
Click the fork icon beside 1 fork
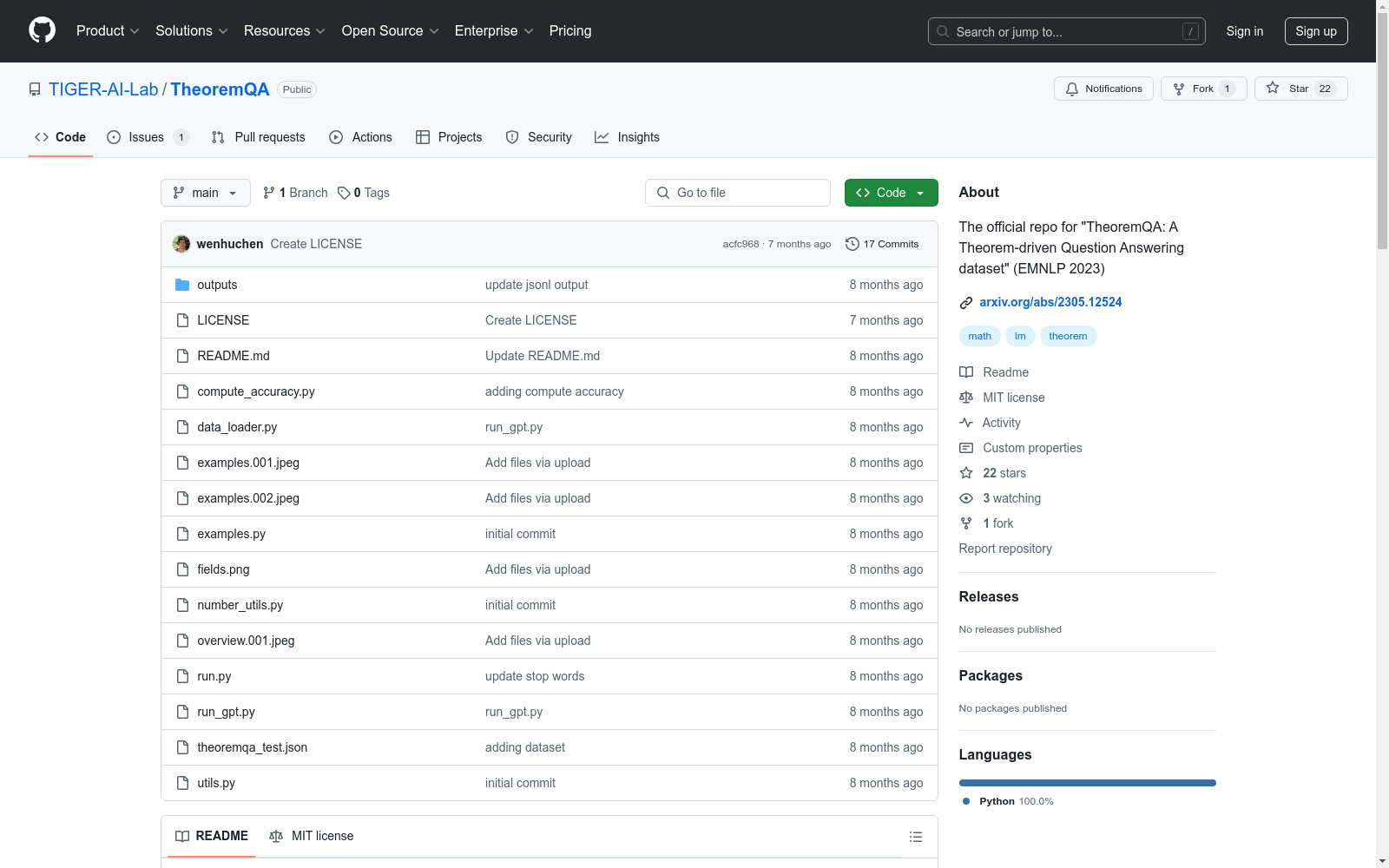[x=966, y=523]
